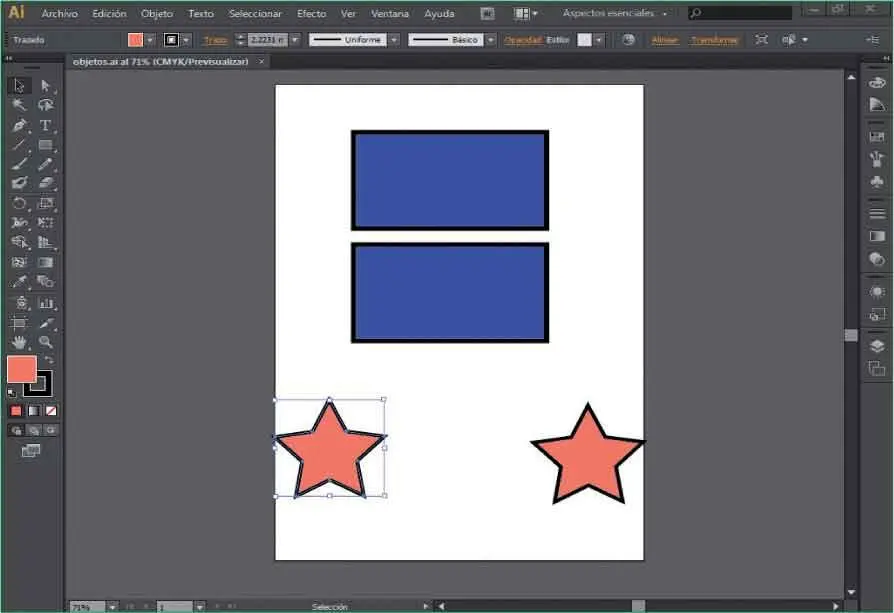The height and width of the screenshot is (613, 894).
Task: Expand stroke weight dropdown
Action: 295,40
